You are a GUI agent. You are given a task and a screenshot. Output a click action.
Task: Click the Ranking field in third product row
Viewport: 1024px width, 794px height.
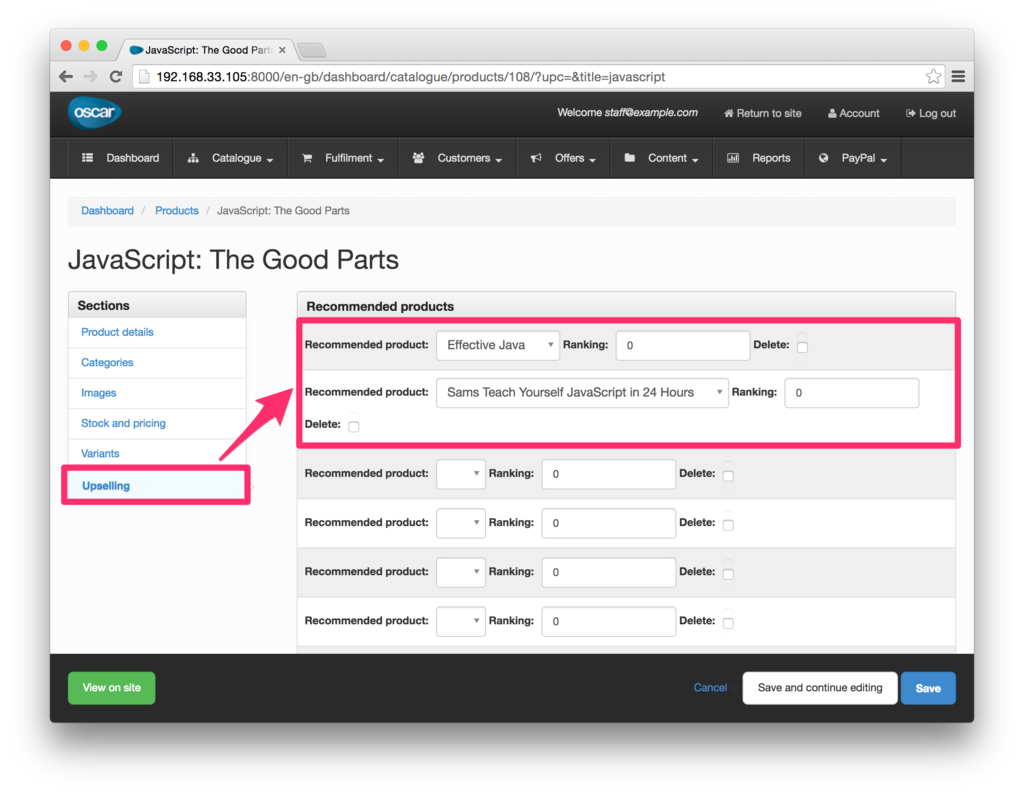tap(609, 473)
